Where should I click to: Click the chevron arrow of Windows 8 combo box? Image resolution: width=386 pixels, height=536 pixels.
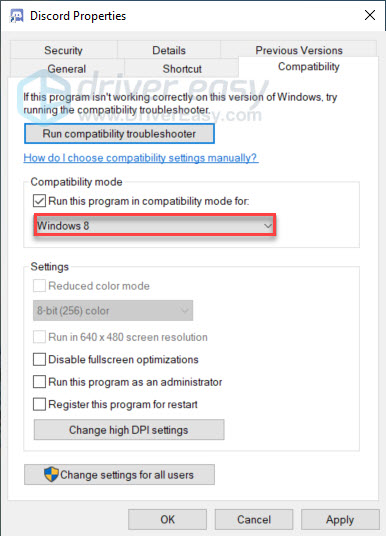(268, 226)
